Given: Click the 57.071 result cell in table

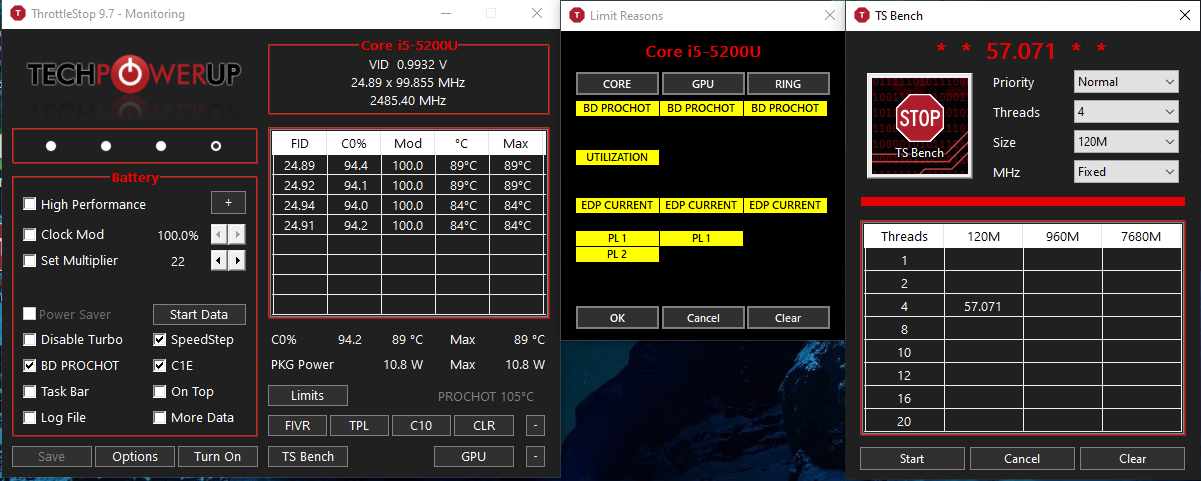Looking at the screenshot, I should (984, 307).
